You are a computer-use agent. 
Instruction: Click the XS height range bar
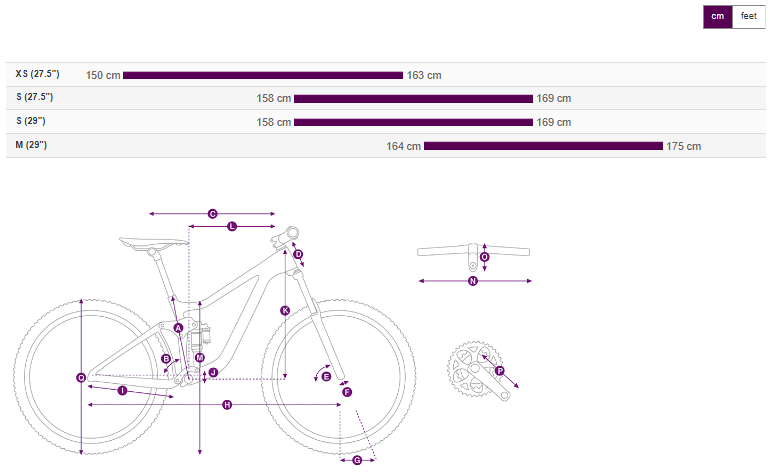click(263, 75)
